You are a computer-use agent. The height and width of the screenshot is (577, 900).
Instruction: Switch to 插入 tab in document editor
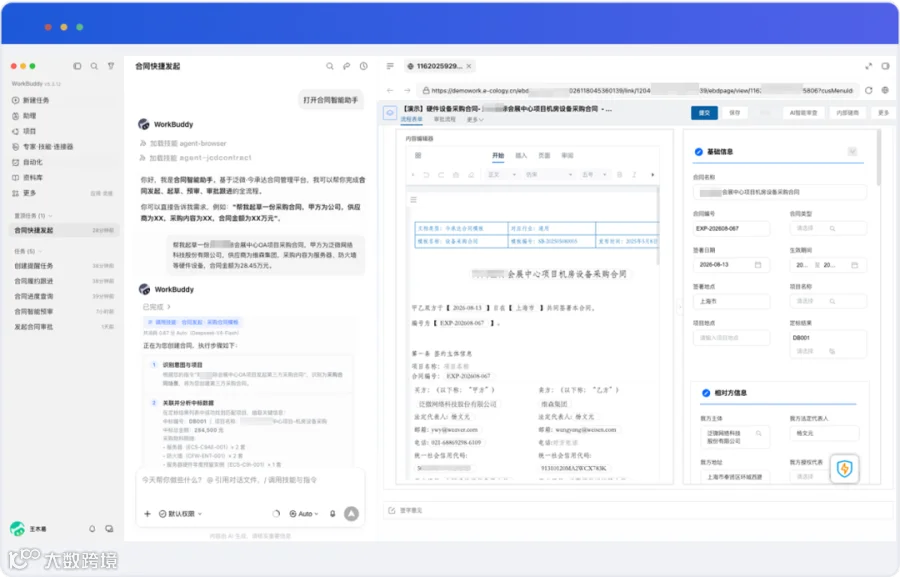pyautogui.click(x=521, y=156)
